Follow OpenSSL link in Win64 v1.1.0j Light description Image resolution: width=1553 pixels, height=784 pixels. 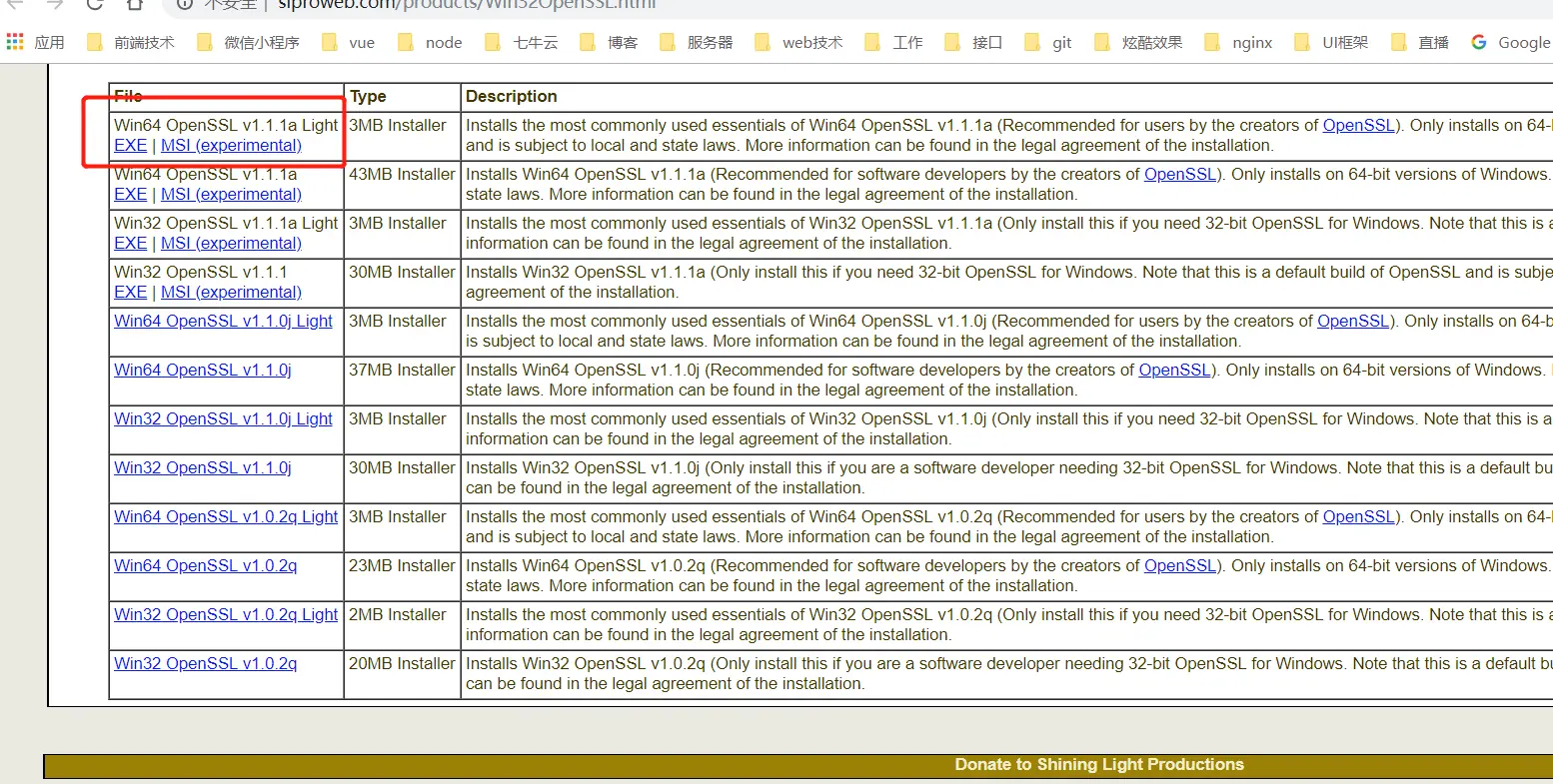pyautogui.click(x=1353, y=321)
